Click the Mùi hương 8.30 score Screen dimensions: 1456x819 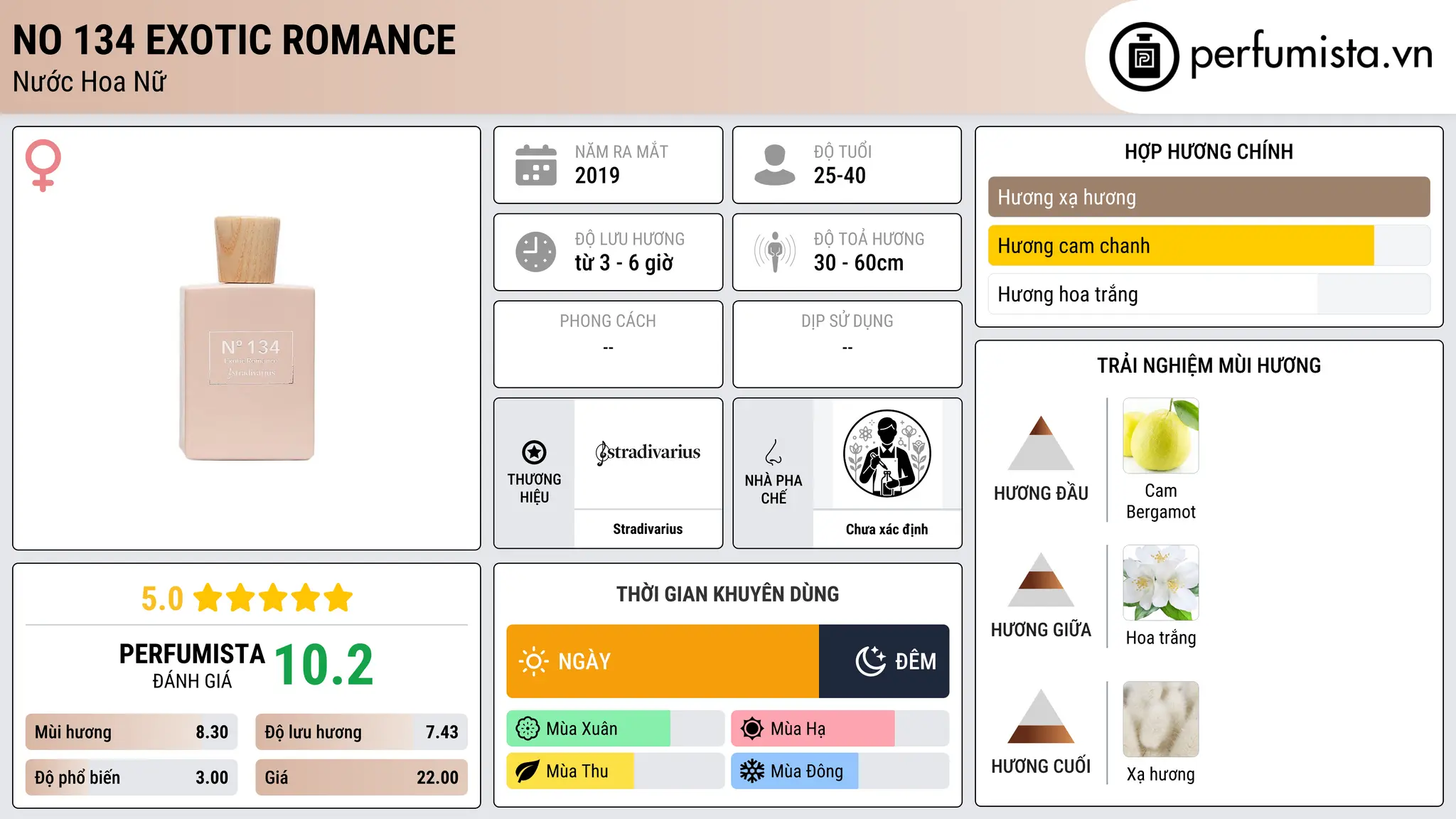(132, 732)
